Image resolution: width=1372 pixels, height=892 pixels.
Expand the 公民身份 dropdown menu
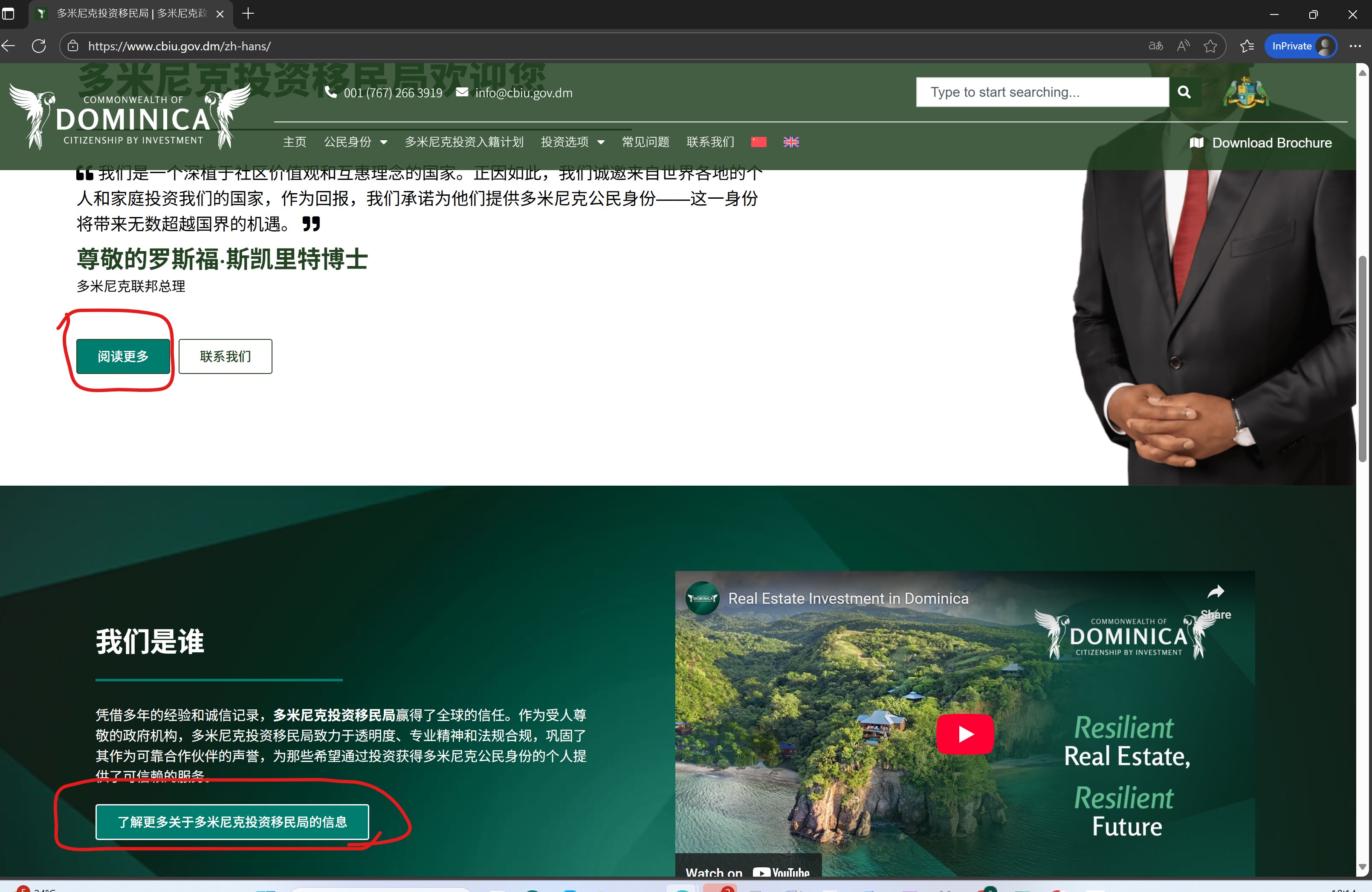tap(355, 142)
